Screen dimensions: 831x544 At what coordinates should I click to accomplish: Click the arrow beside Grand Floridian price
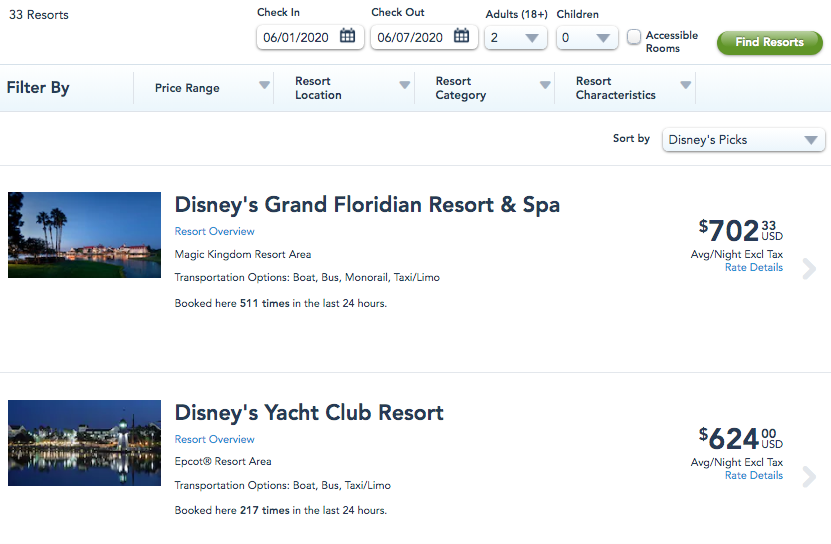pyautogui.click(x=809, y=268)
